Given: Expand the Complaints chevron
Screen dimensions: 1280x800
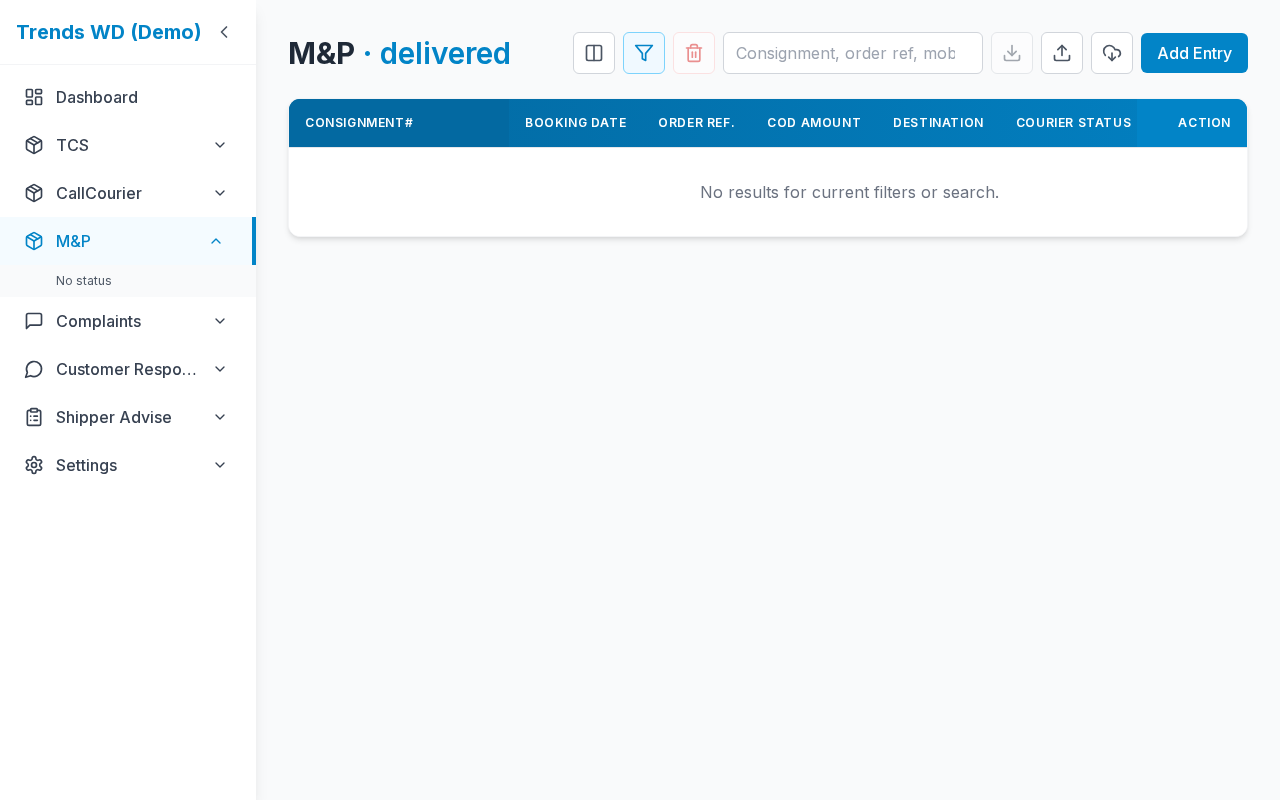Looking at the screenshot, I should click(220, 321).
